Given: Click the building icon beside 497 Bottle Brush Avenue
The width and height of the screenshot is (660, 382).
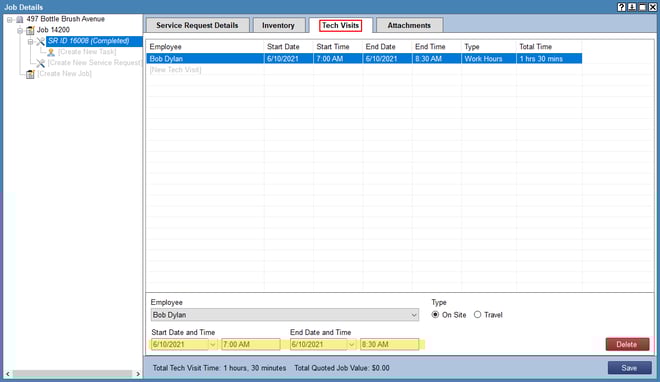Looking at the screenshot, I should [x=19, y=19].
